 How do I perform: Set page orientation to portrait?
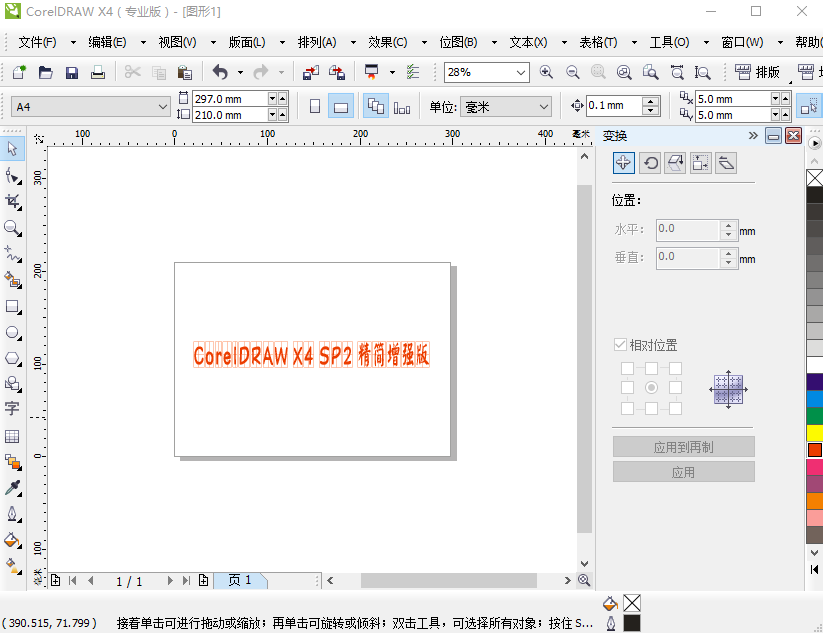(315, 107)
